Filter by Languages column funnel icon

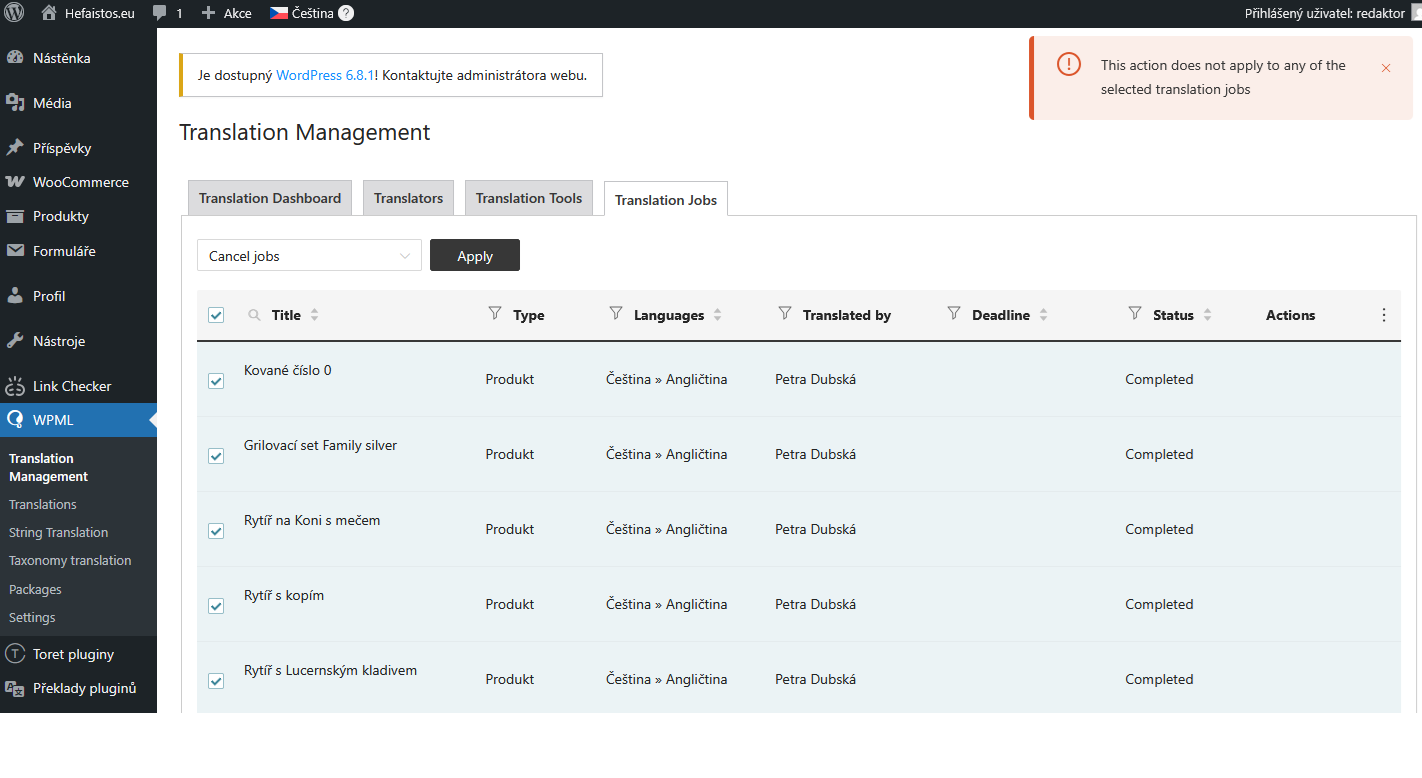(616, 314)
